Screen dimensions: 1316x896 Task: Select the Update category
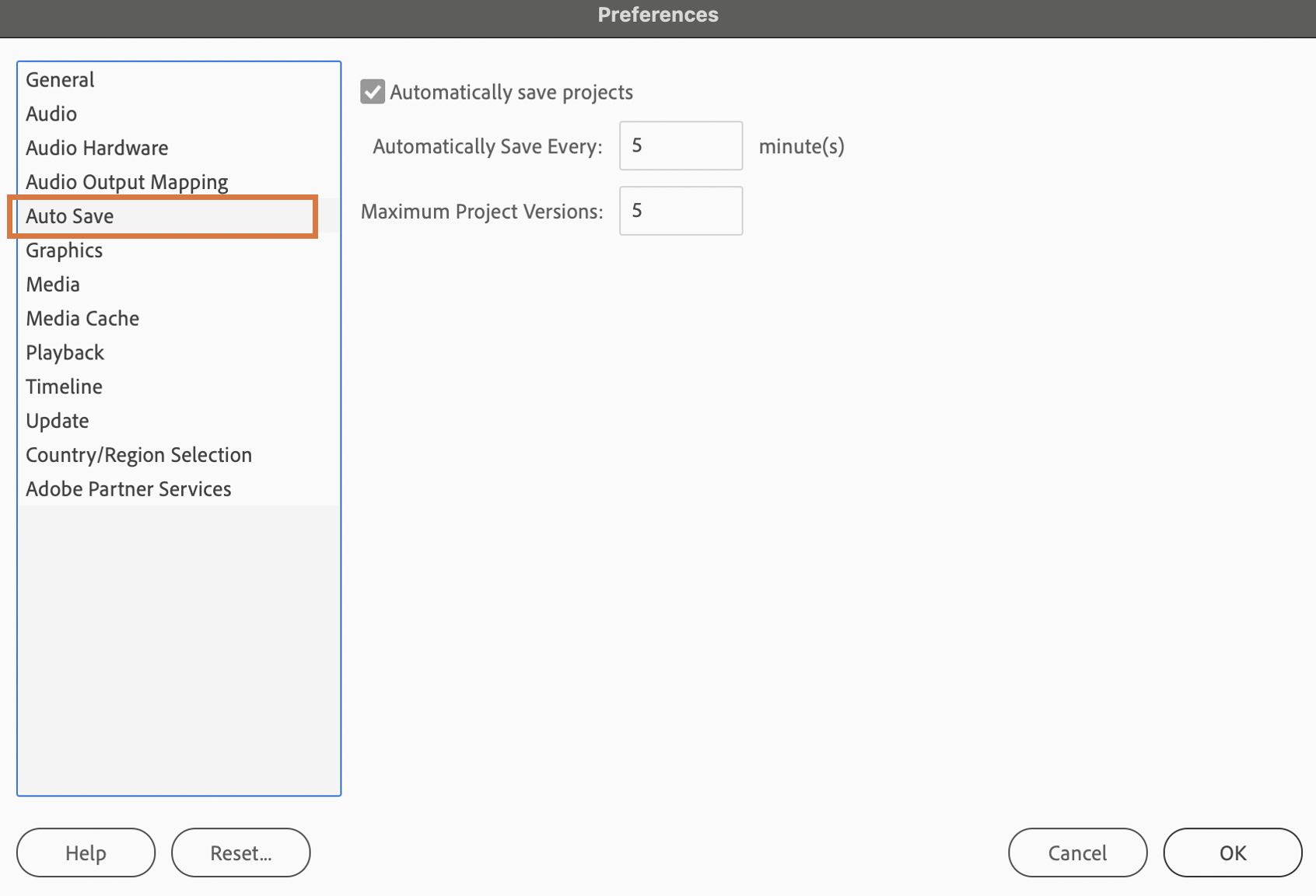tap(57, 421)
